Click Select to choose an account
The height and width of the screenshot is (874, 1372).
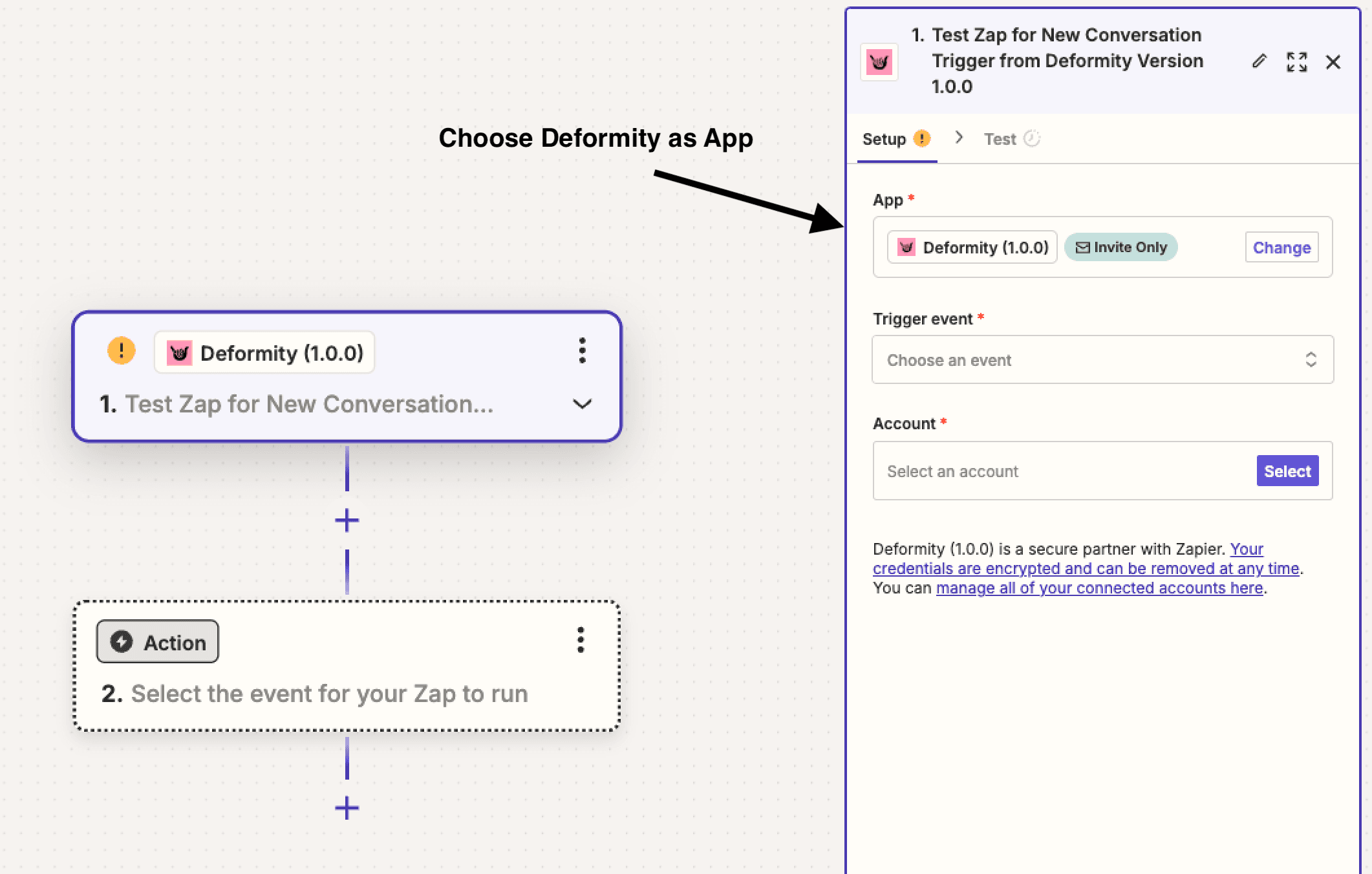click(1287, 471)
